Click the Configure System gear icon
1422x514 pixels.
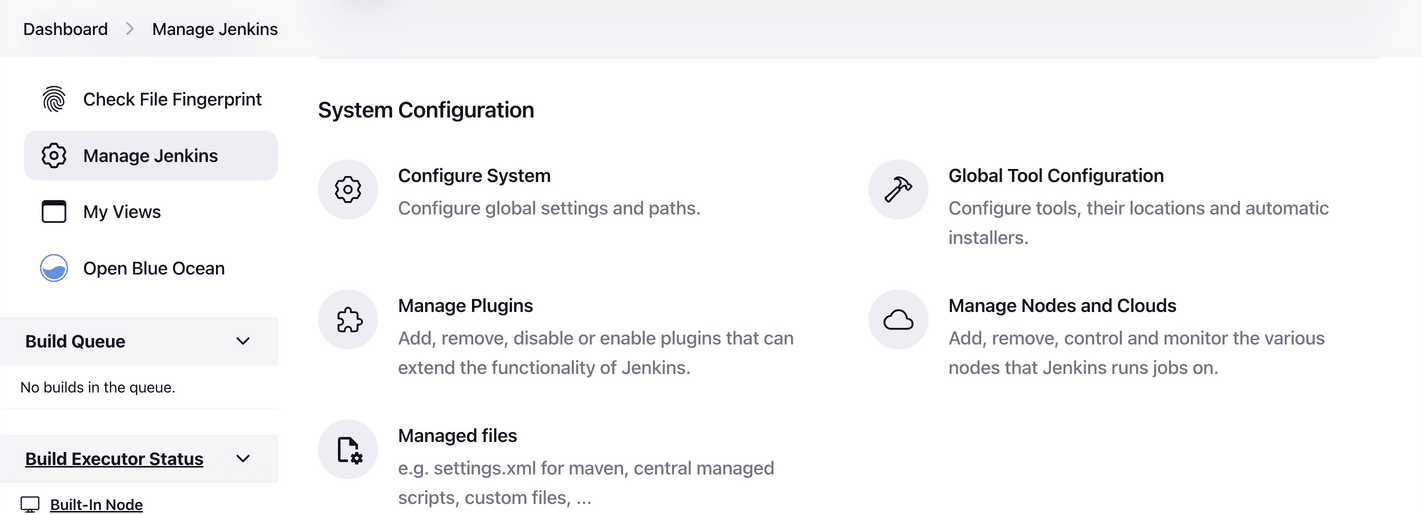pos(348,189)
